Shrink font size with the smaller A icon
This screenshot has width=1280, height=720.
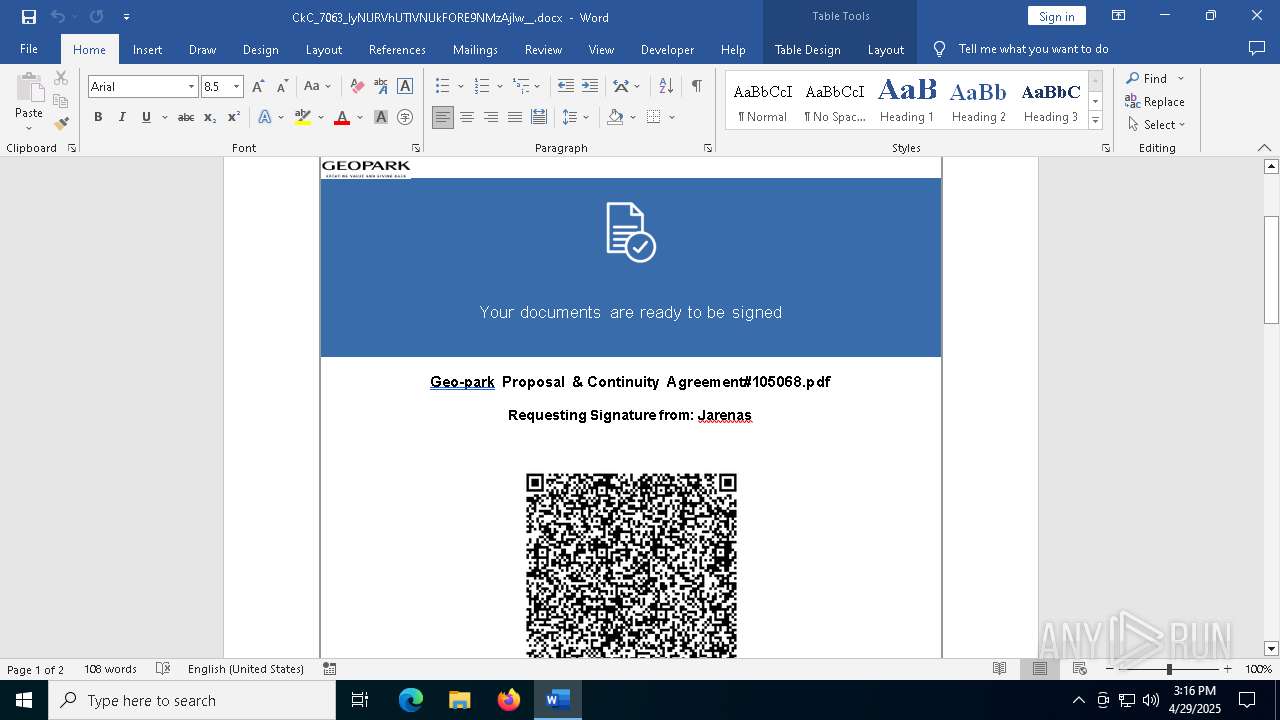(282, 87)
